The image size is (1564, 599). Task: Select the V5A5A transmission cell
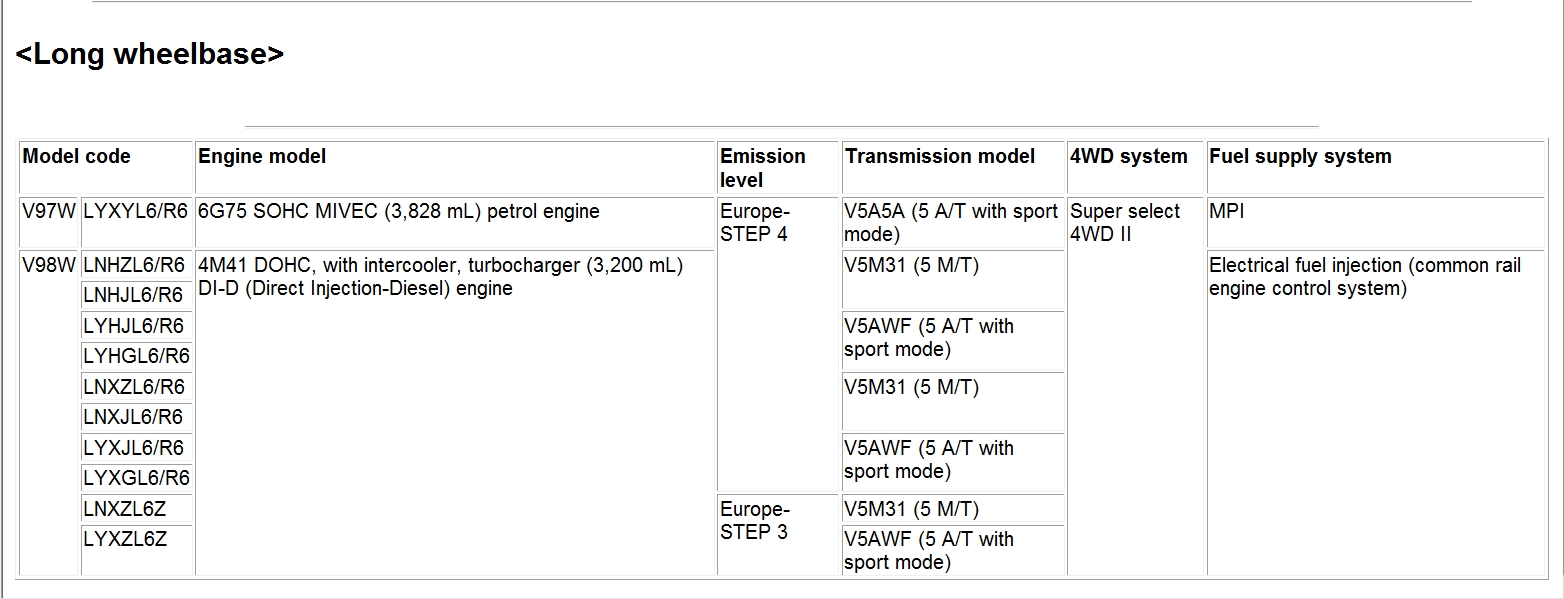click(950, 223)
